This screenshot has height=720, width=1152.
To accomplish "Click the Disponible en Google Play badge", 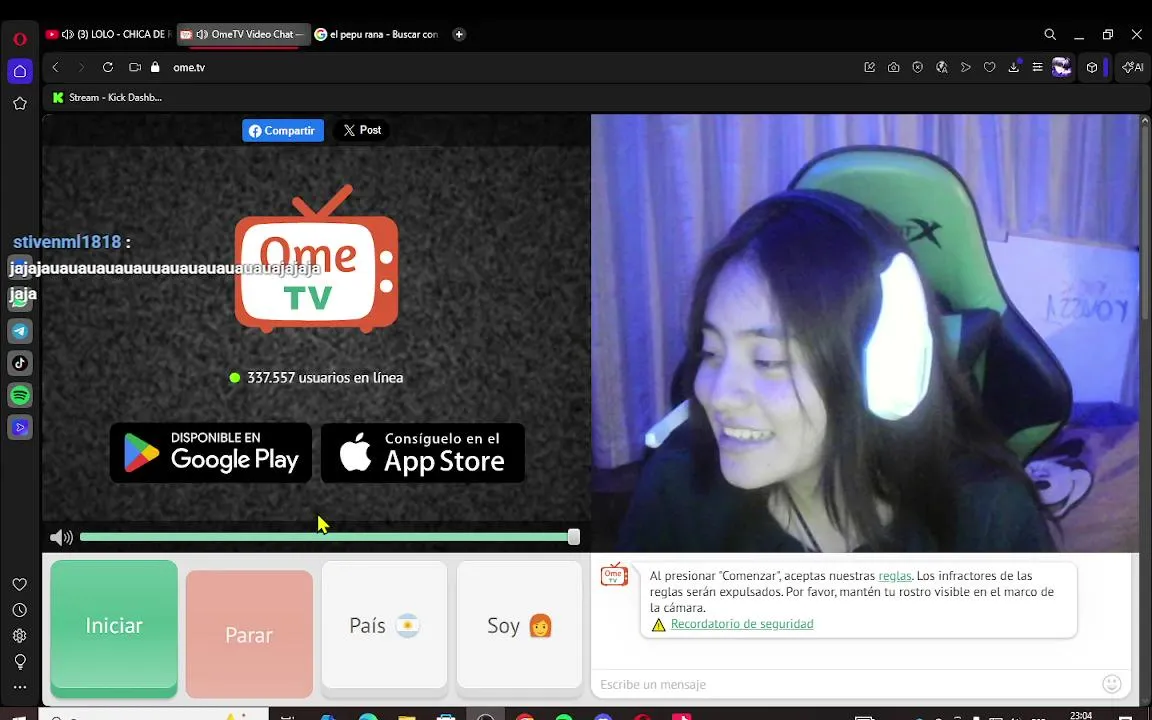I will pos(211,453).
